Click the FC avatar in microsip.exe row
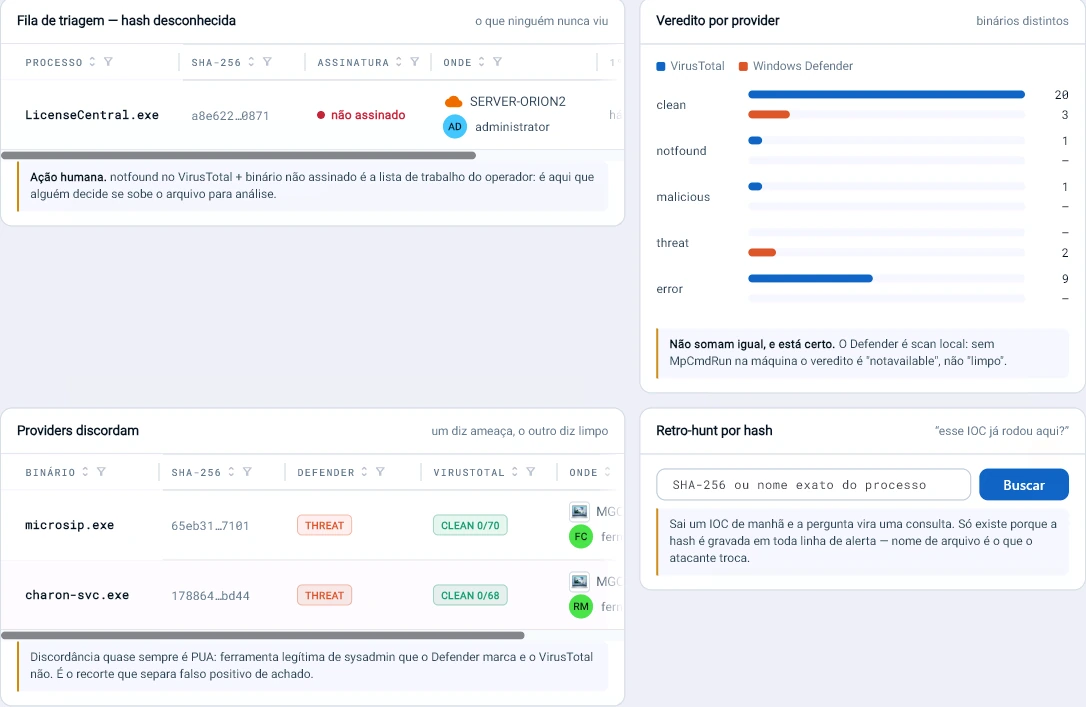 [x=581, y=537]
